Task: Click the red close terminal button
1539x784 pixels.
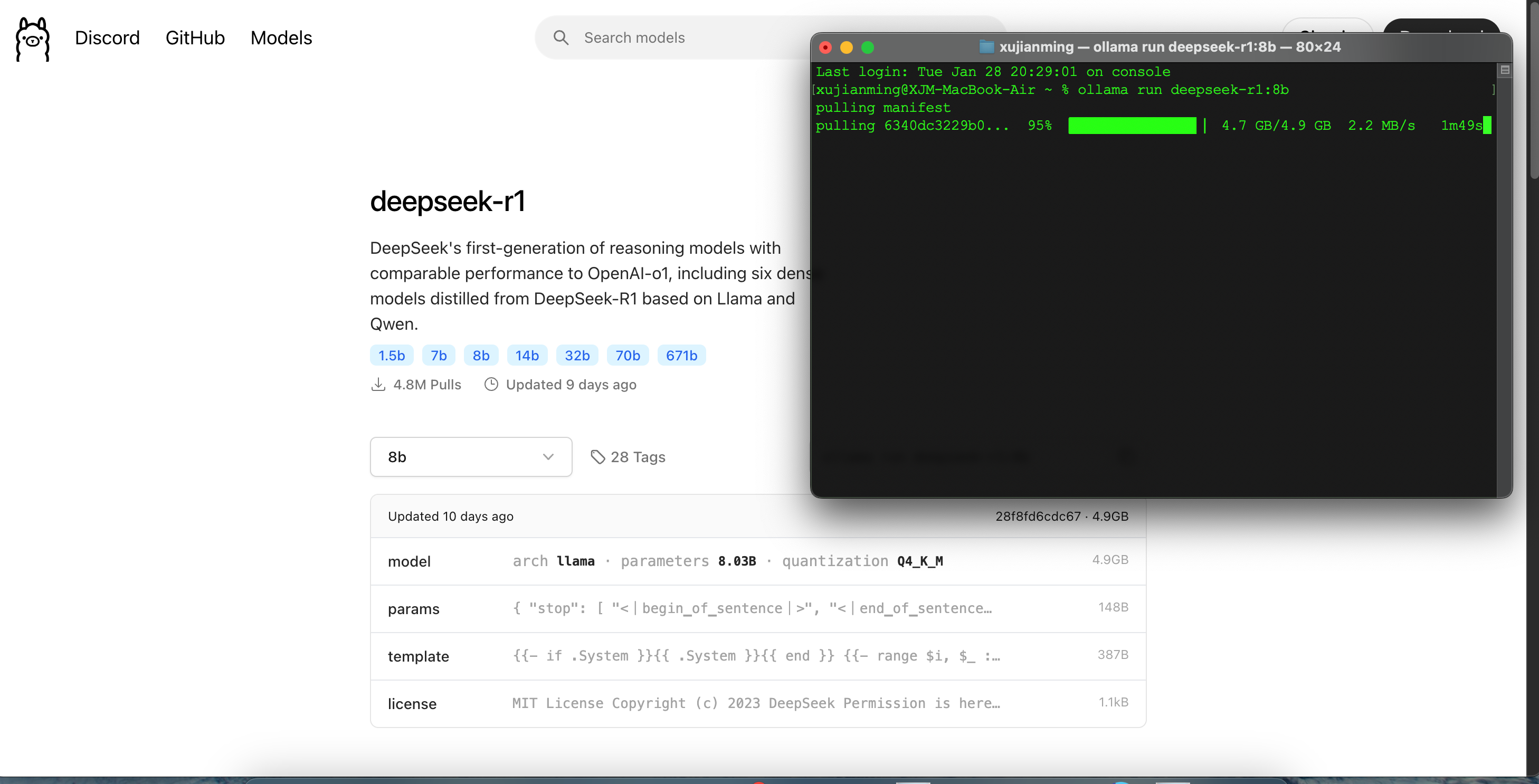Action: (x=825, y=47)
